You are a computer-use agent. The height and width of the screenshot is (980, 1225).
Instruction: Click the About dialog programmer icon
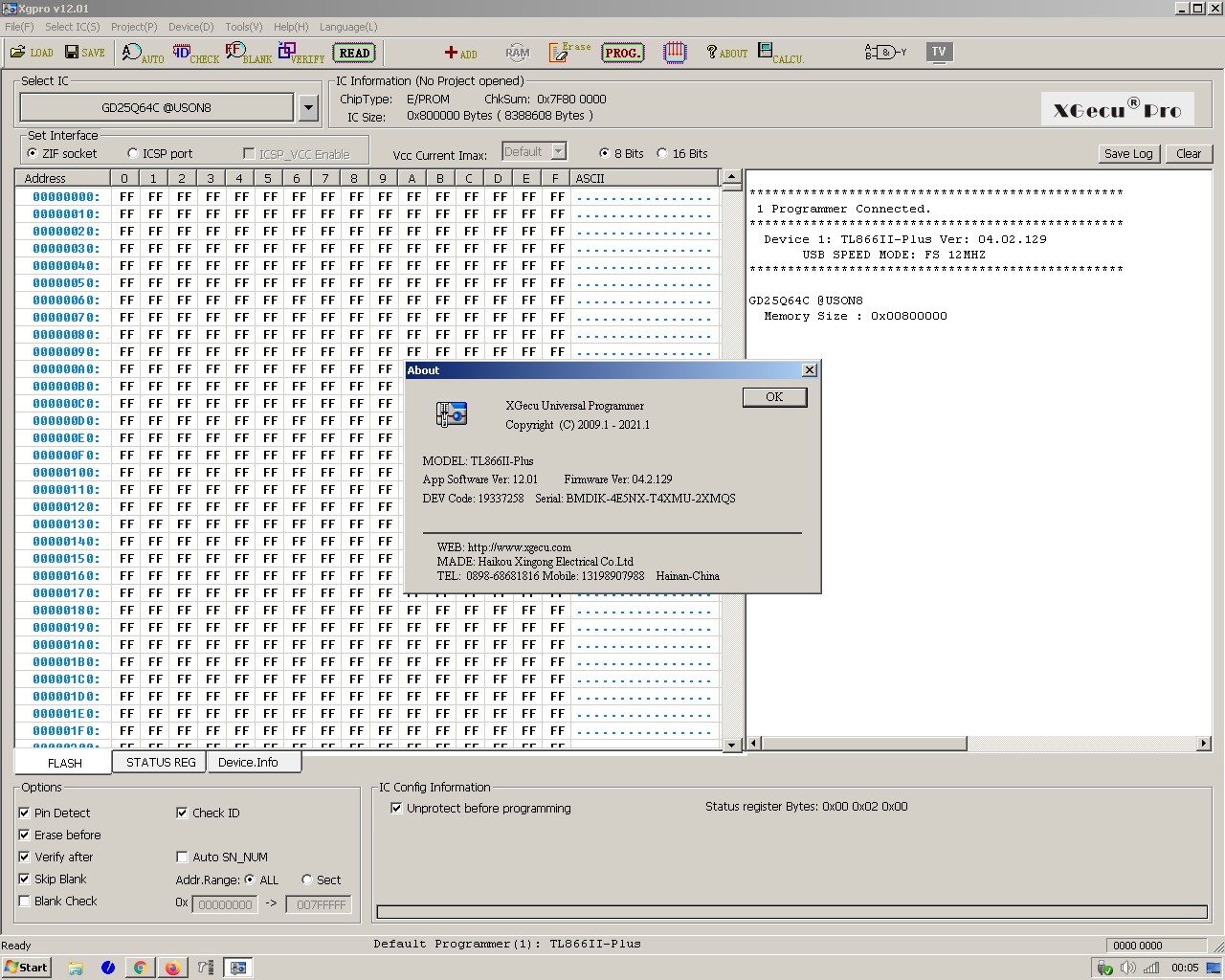452,413
